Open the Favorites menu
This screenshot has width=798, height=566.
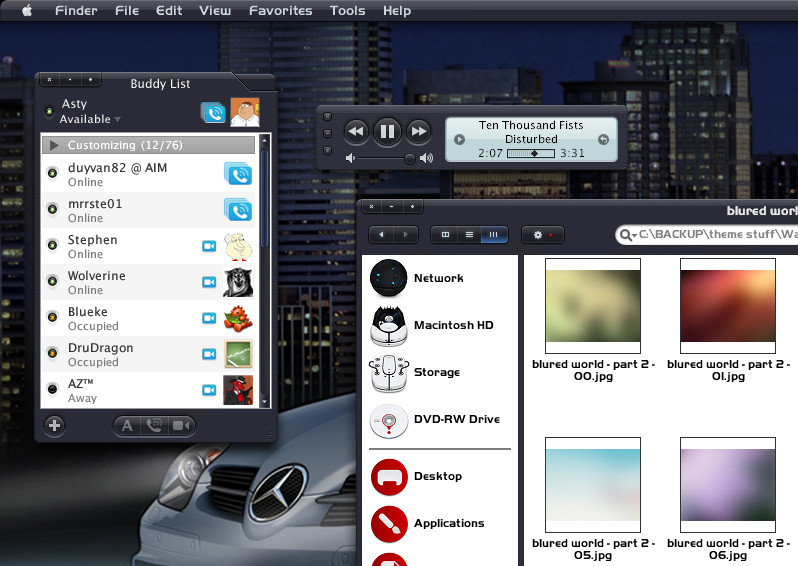(280, 11)
